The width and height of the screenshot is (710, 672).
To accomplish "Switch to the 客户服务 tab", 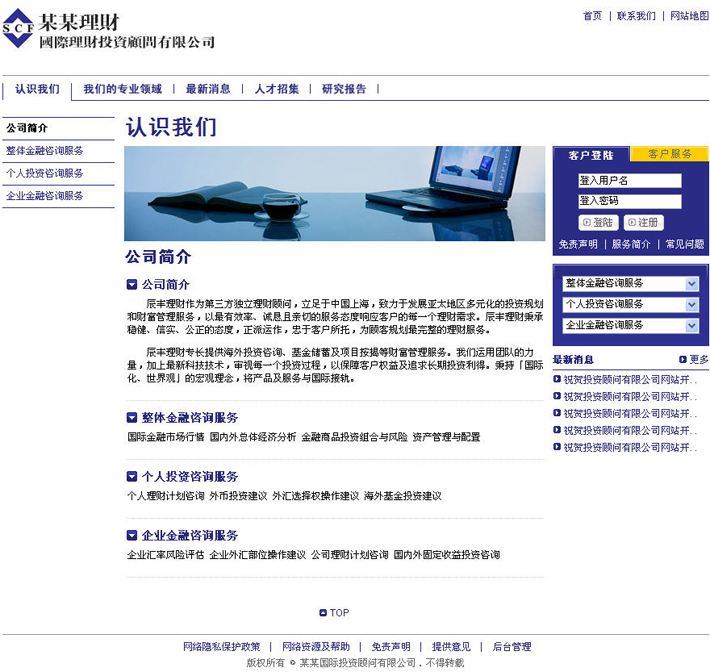I will (x=670, y=154).
